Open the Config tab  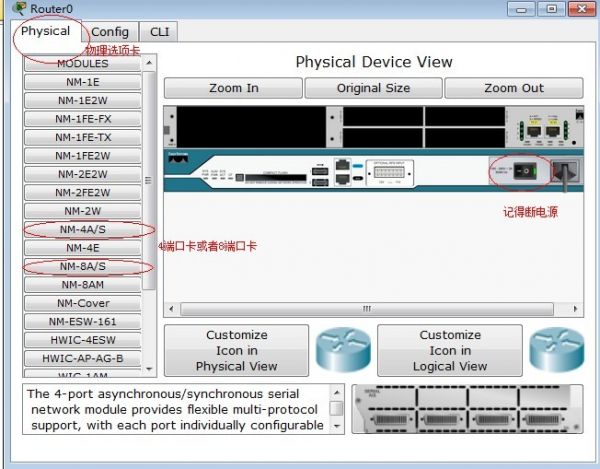[110, 32]
